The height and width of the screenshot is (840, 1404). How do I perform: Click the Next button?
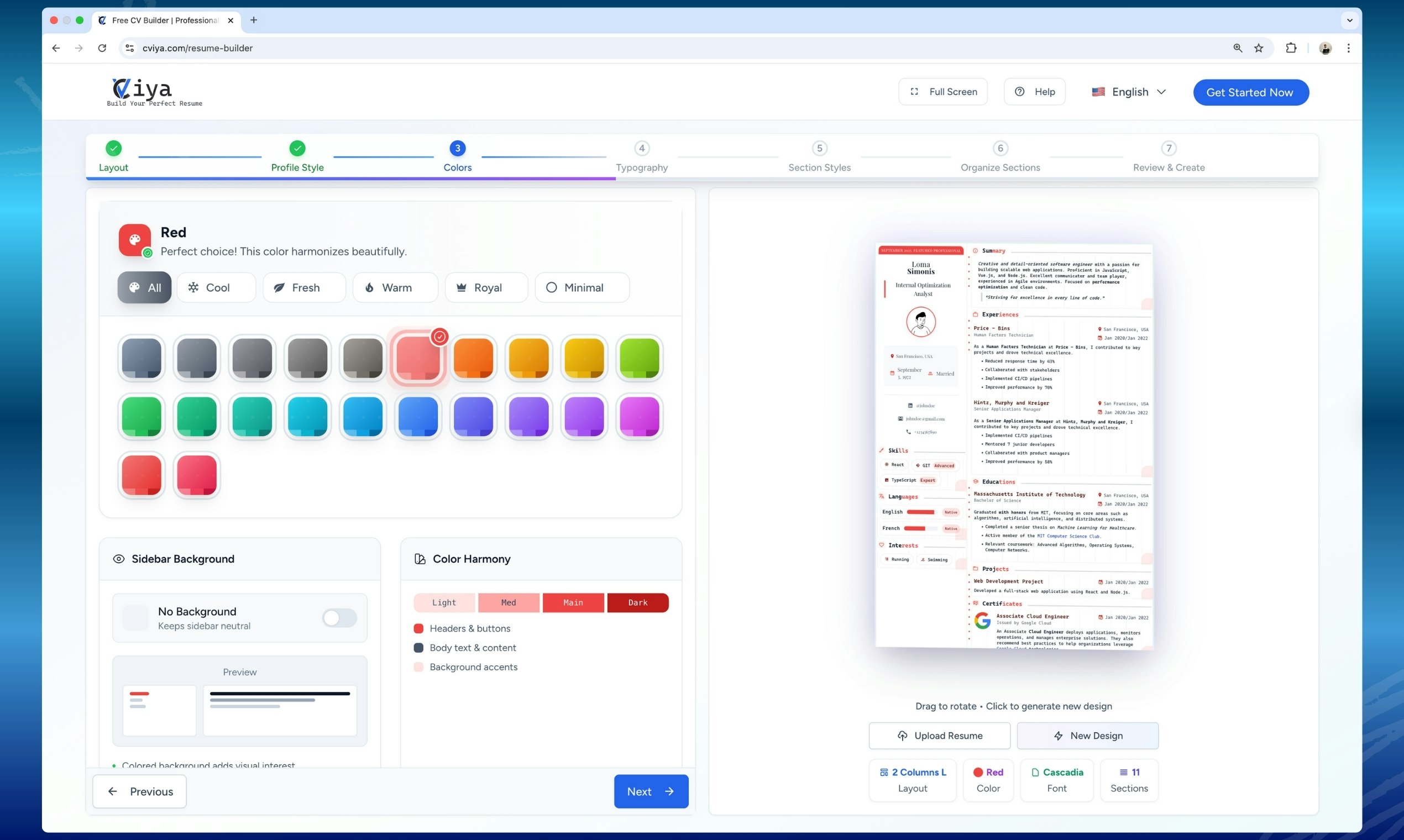pyautogui.click(x=651, y=791)
